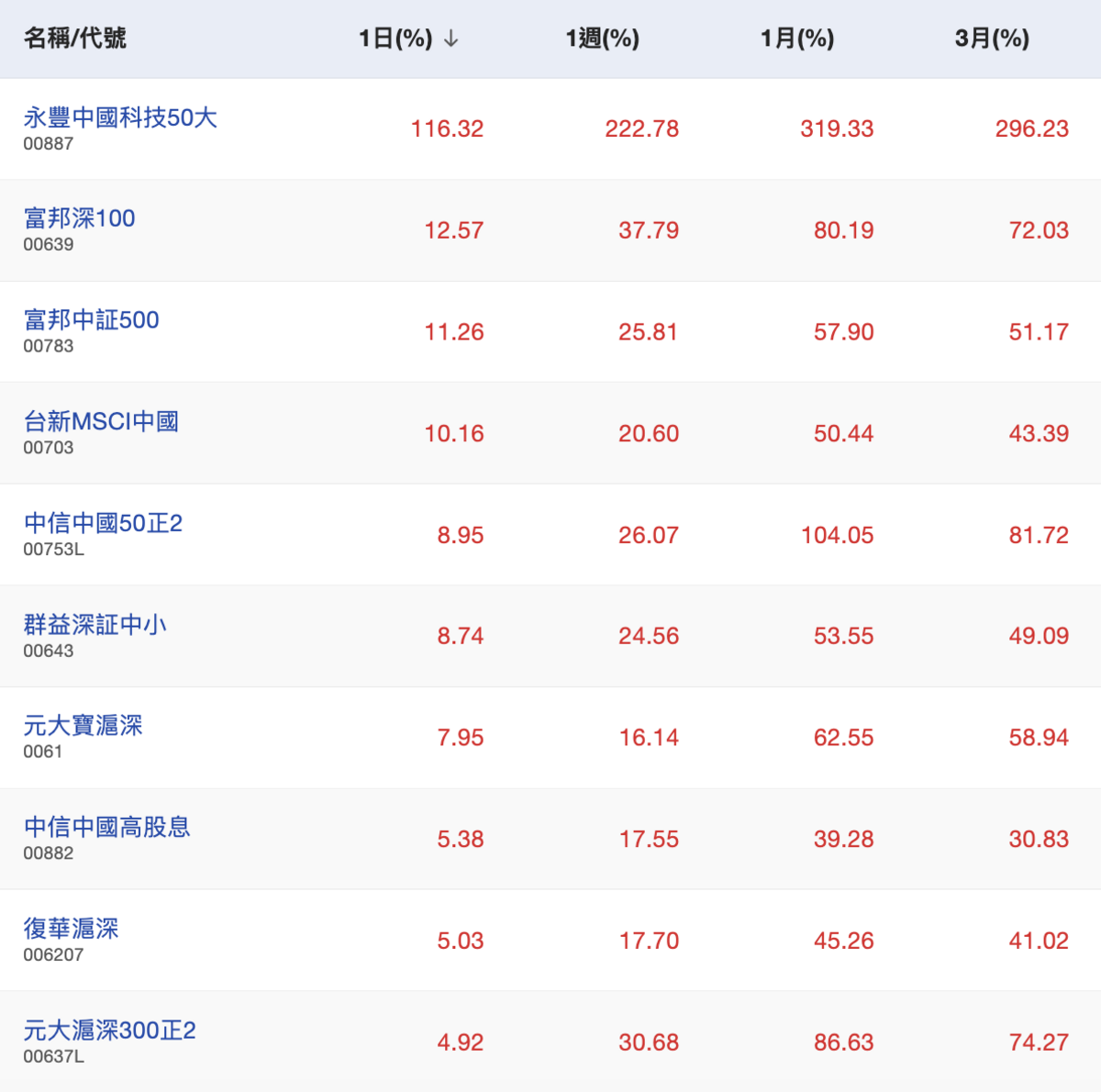Click the ticker code 00643
This screenshot has width=1101, height=1092.
tap(49, 652)
